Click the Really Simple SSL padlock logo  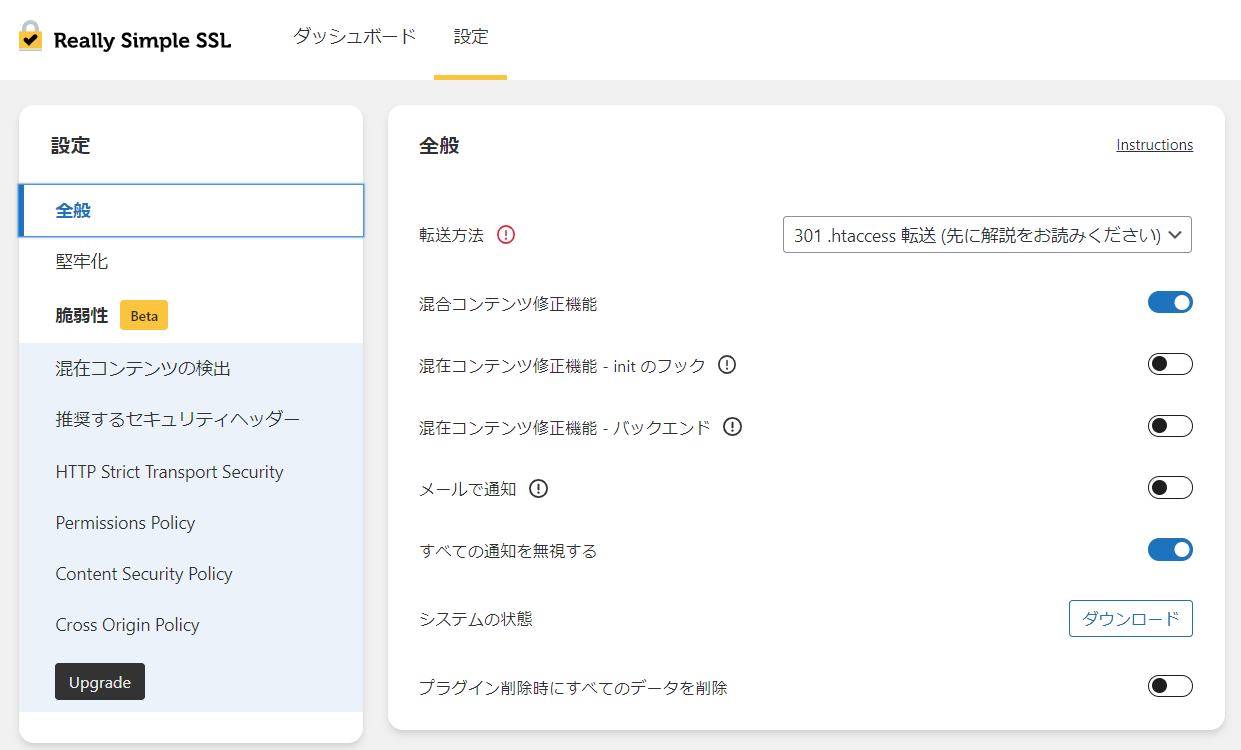tap(31, 37)
